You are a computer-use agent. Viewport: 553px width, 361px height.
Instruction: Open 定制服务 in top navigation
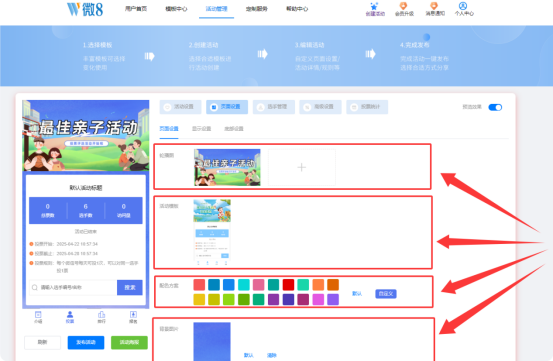[x=257, y=9]
